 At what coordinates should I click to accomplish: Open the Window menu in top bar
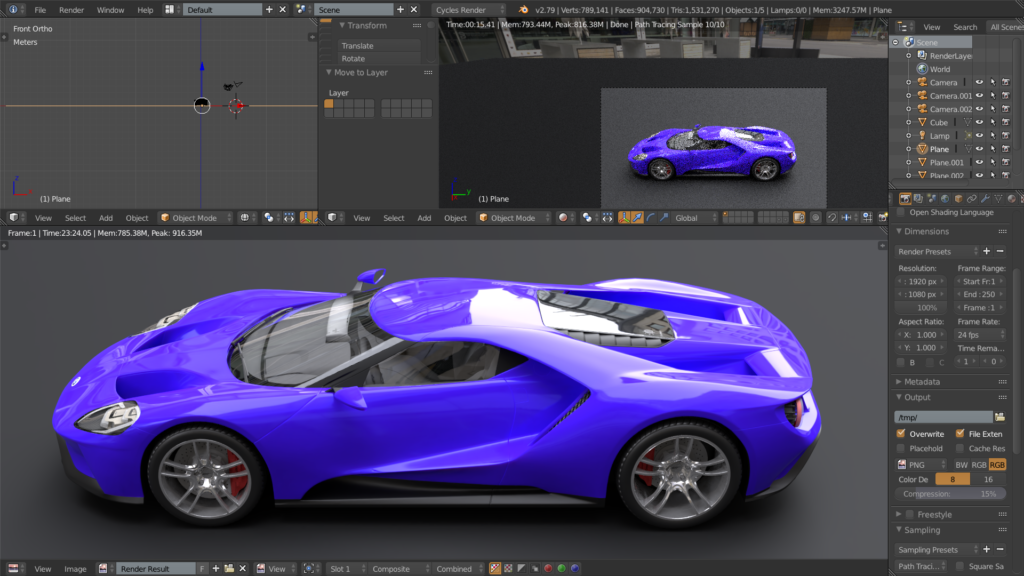coord(110,9)
